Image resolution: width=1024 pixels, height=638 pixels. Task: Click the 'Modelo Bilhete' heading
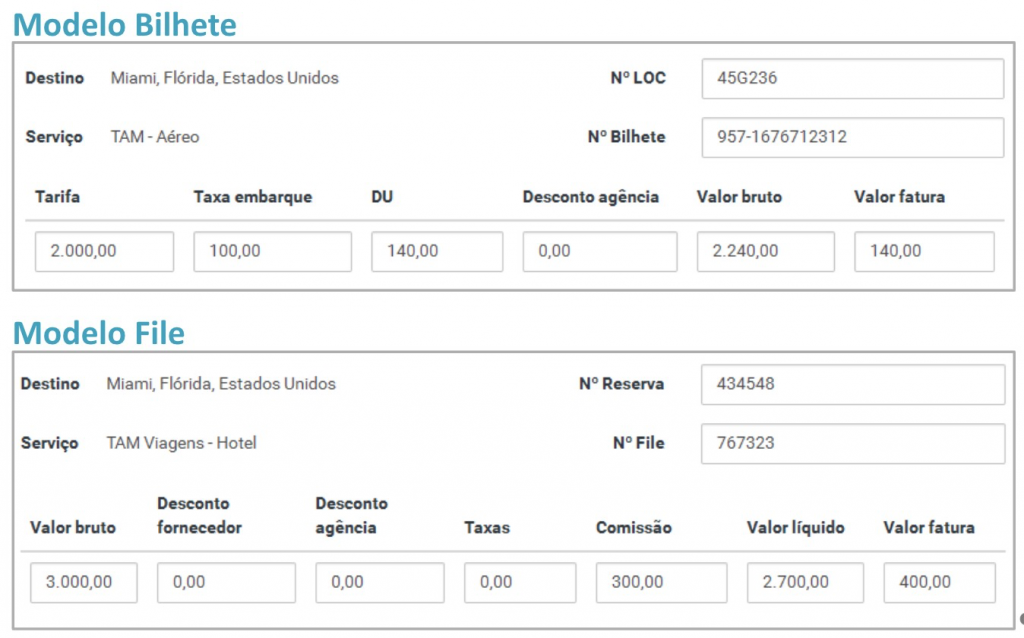coord(125,25)
